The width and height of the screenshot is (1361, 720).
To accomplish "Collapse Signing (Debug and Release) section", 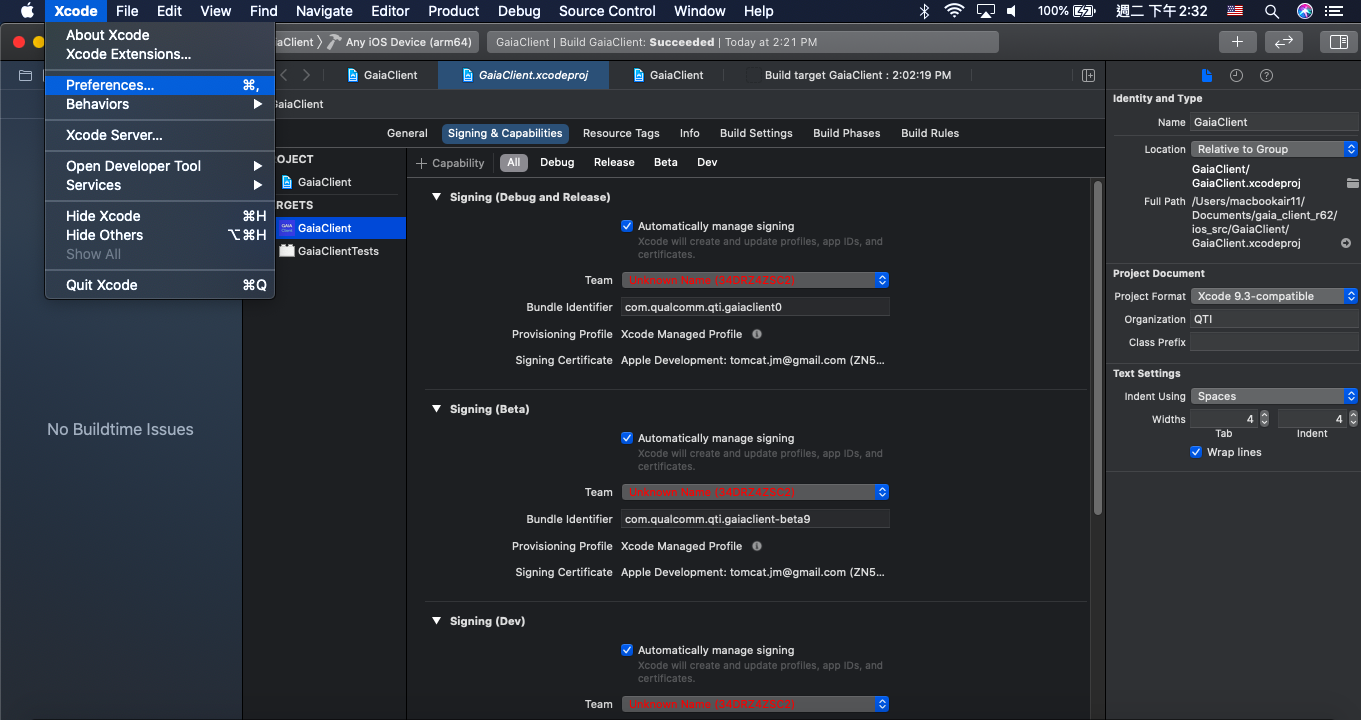I will tap(436, 197).
